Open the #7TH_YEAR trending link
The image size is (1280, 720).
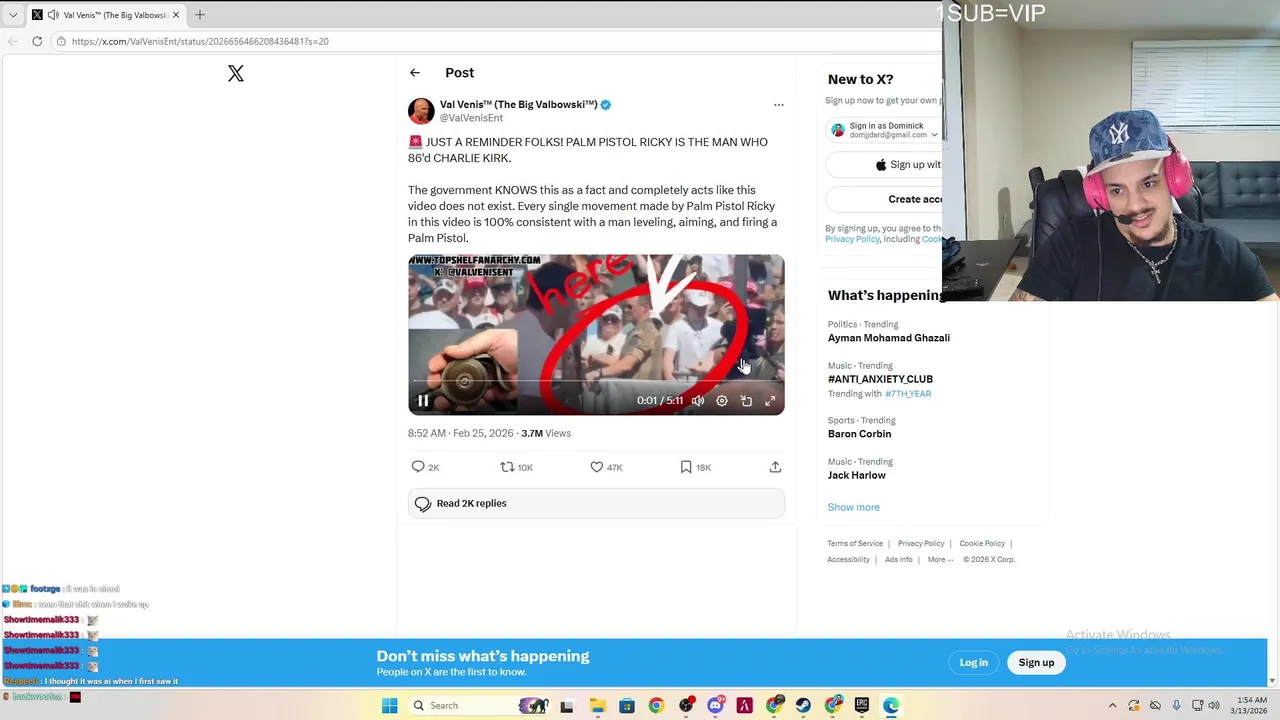[x=908, y=394]
